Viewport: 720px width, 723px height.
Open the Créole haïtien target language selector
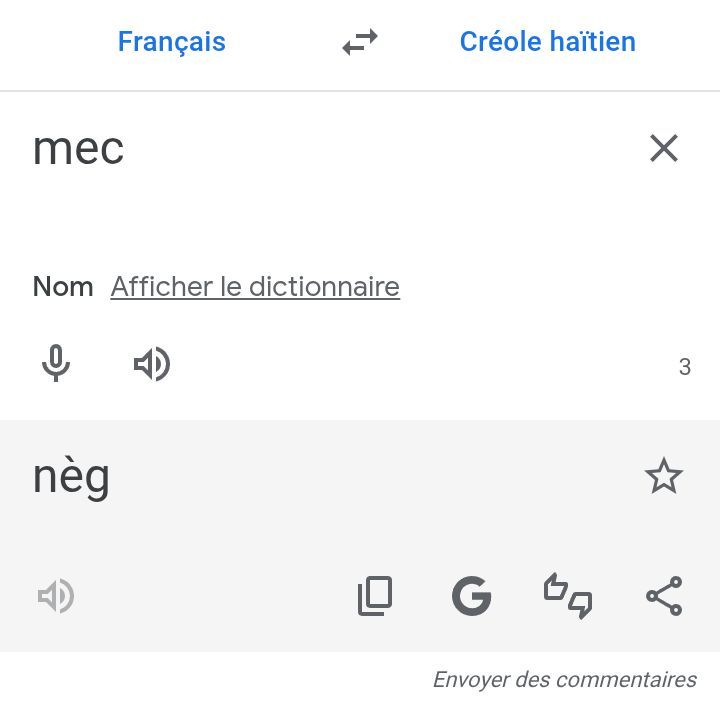pos(547,42)
